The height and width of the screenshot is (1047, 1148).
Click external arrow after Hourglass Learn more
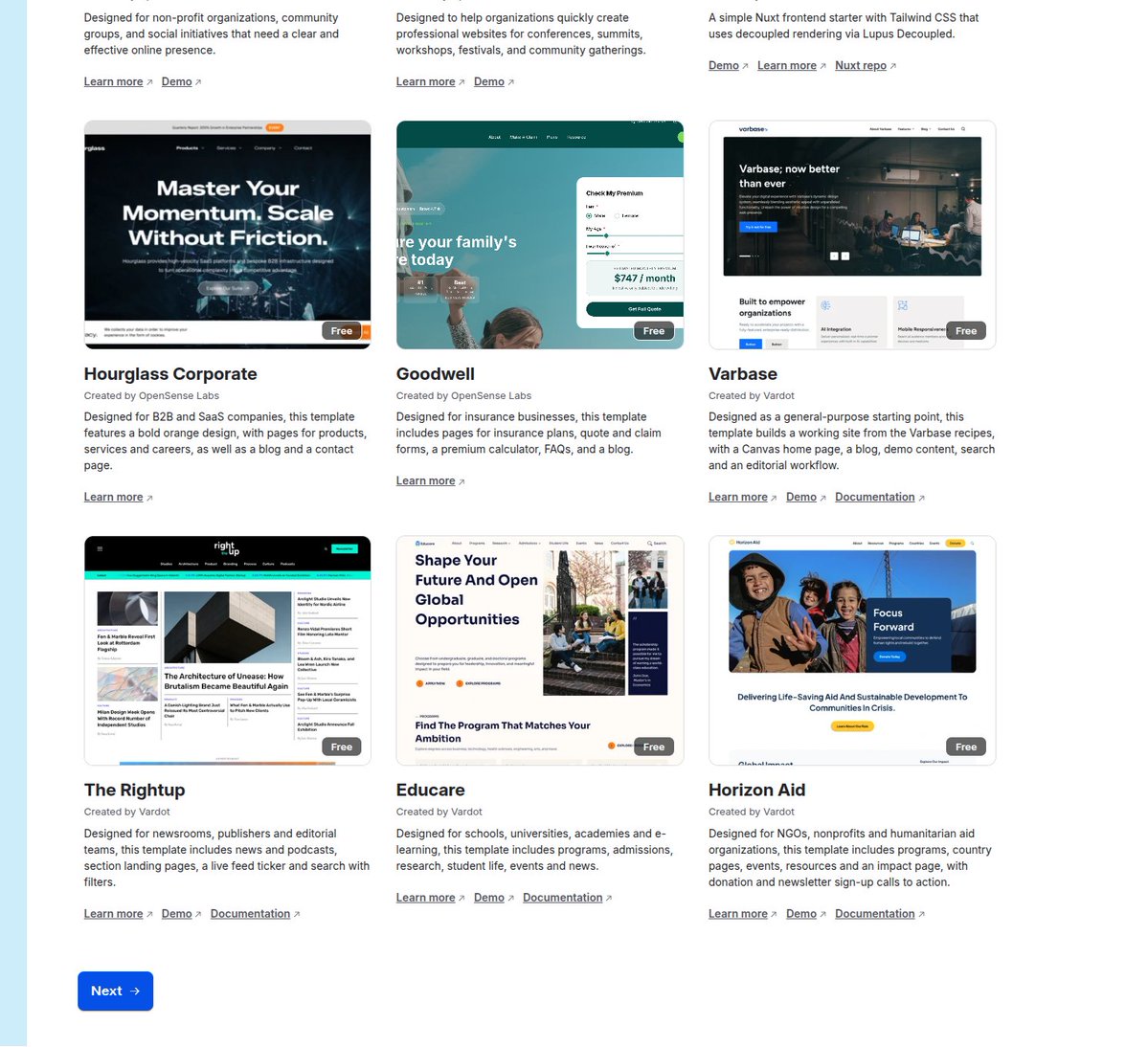(x=149, y=498)
